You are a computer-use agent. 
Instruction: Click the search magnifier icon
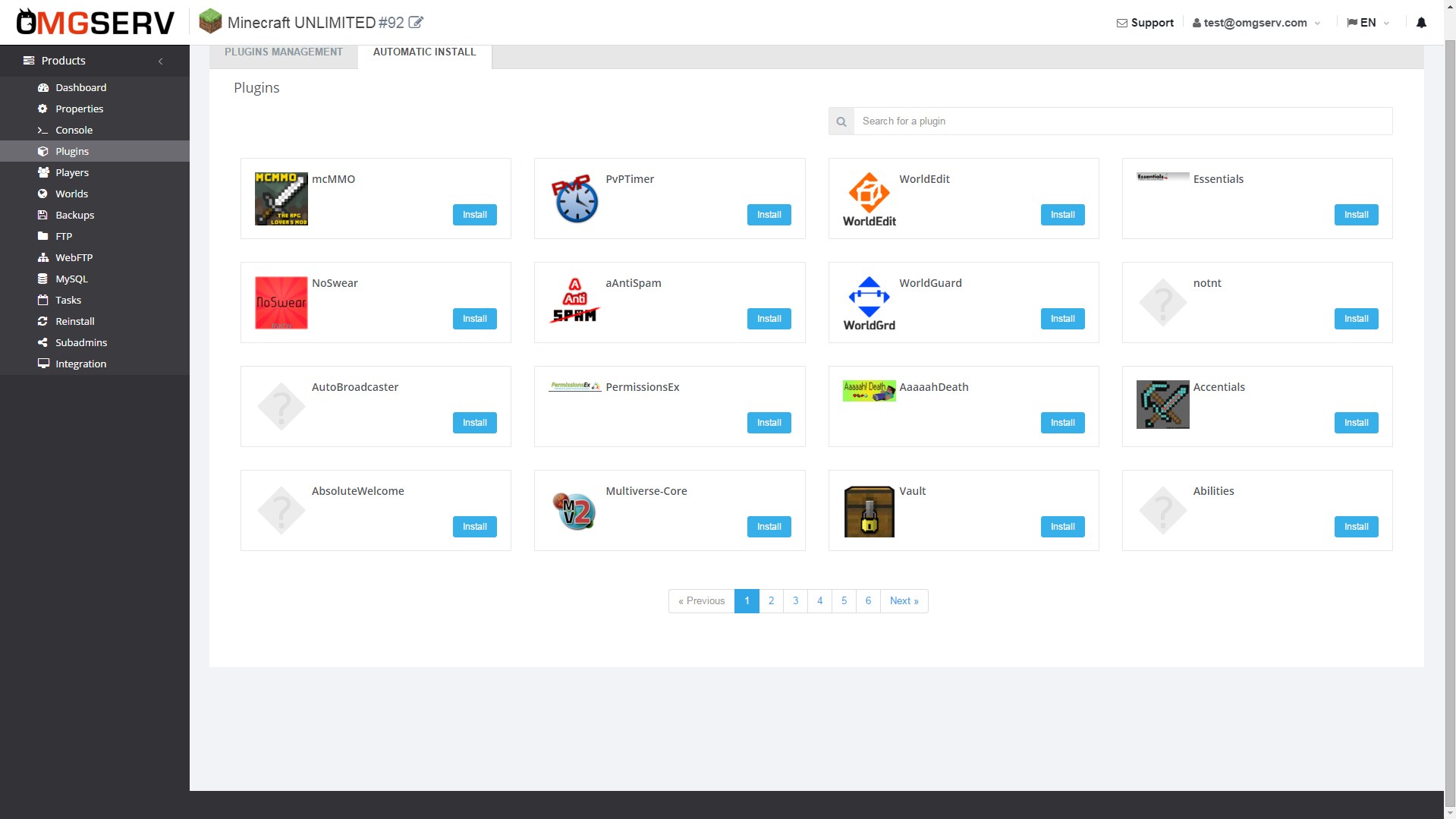pyautogui.click(x=841, y=121)
